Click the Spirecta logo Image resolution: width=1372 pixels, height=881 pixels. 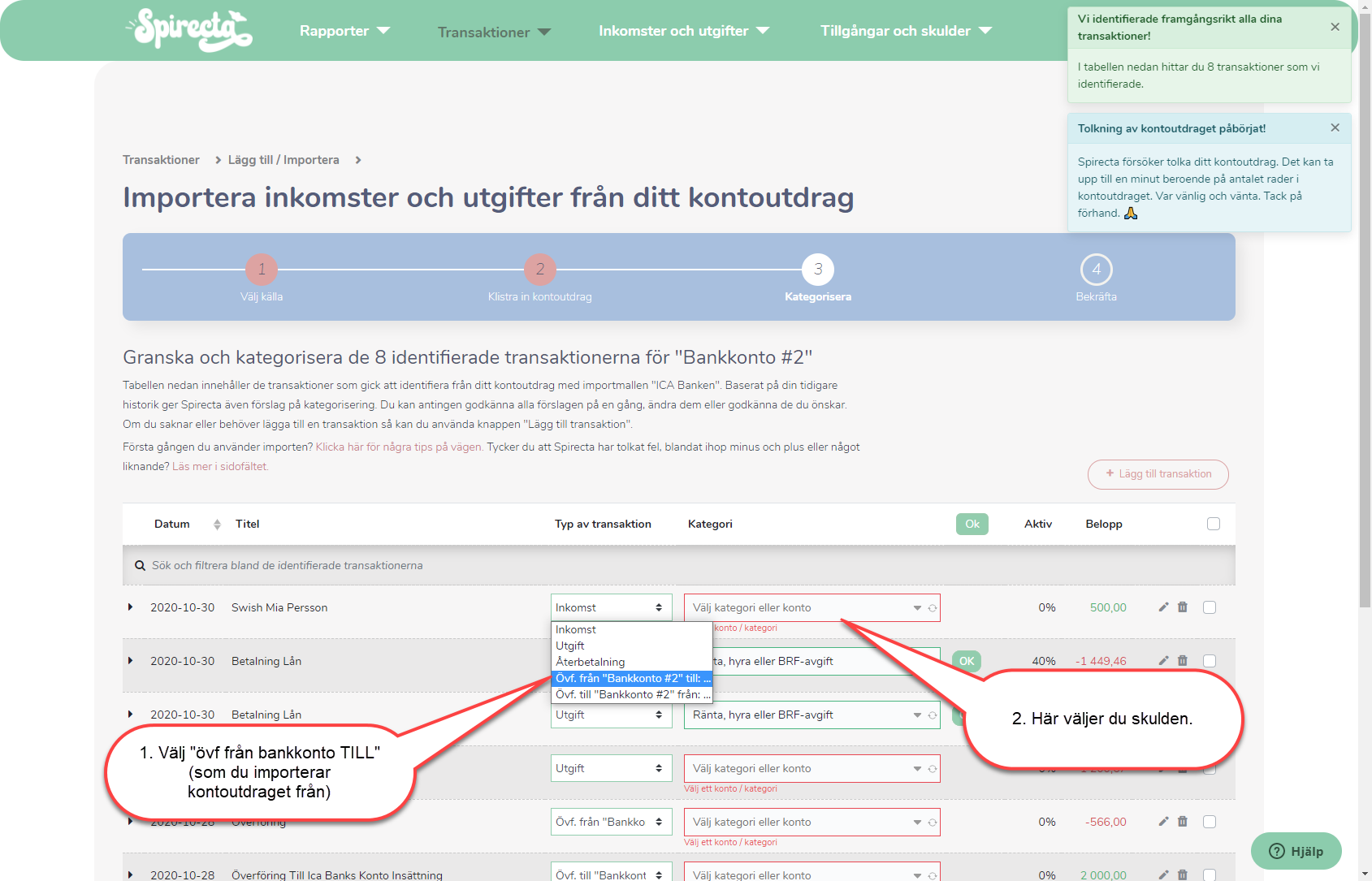[191, 30]
